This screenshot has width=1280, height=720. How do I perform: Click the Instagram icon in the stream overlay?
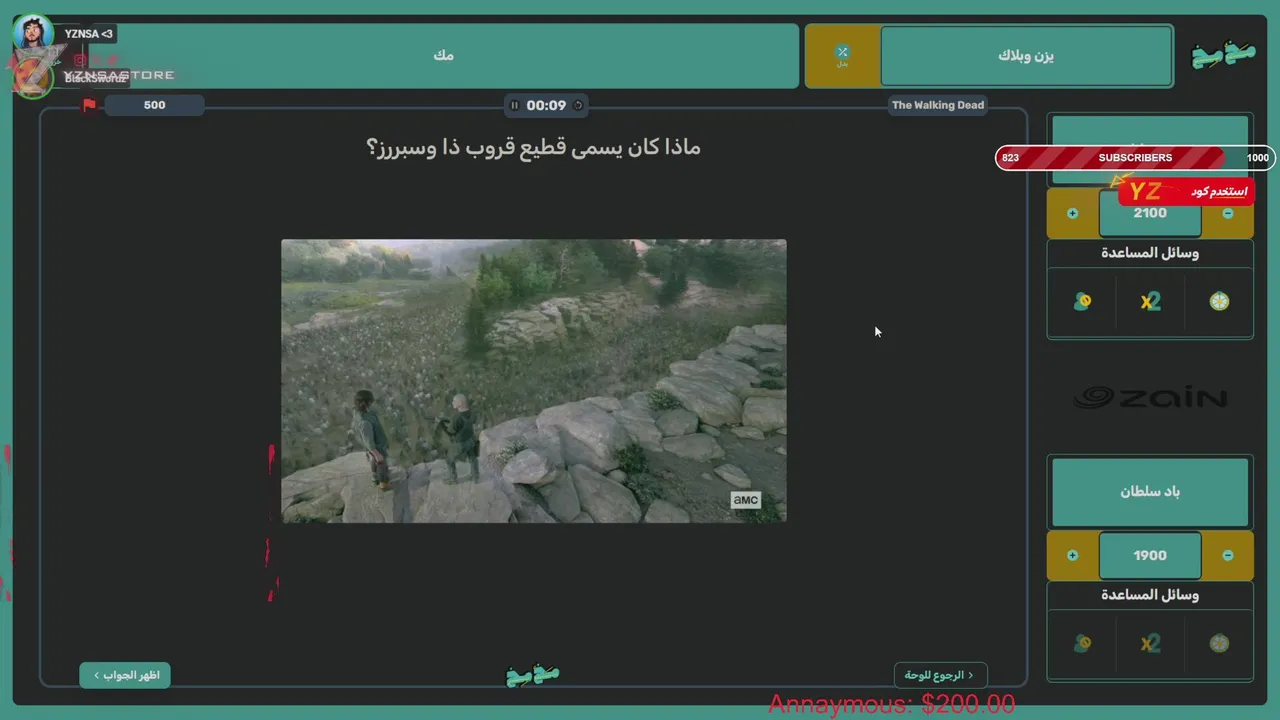click(80, 60)
